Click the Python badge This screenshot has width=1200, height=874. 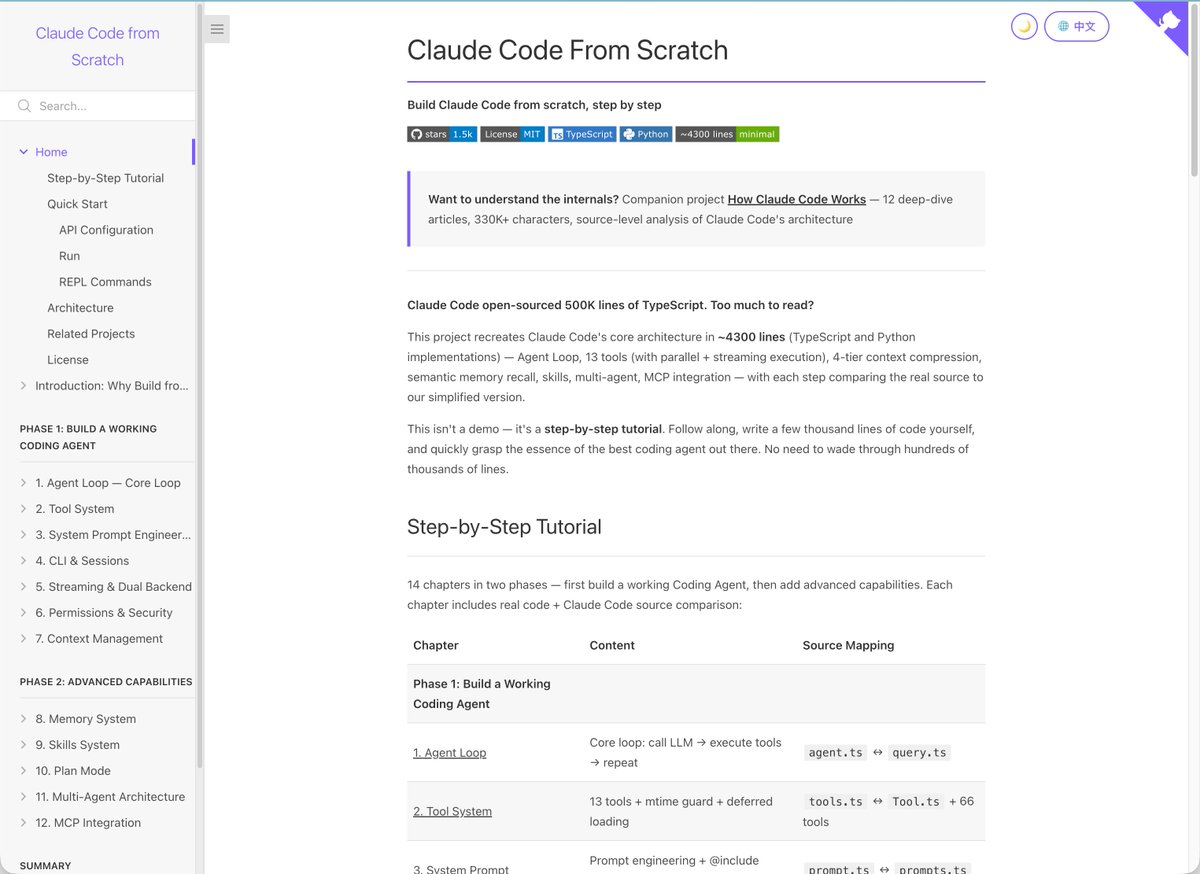646,134
